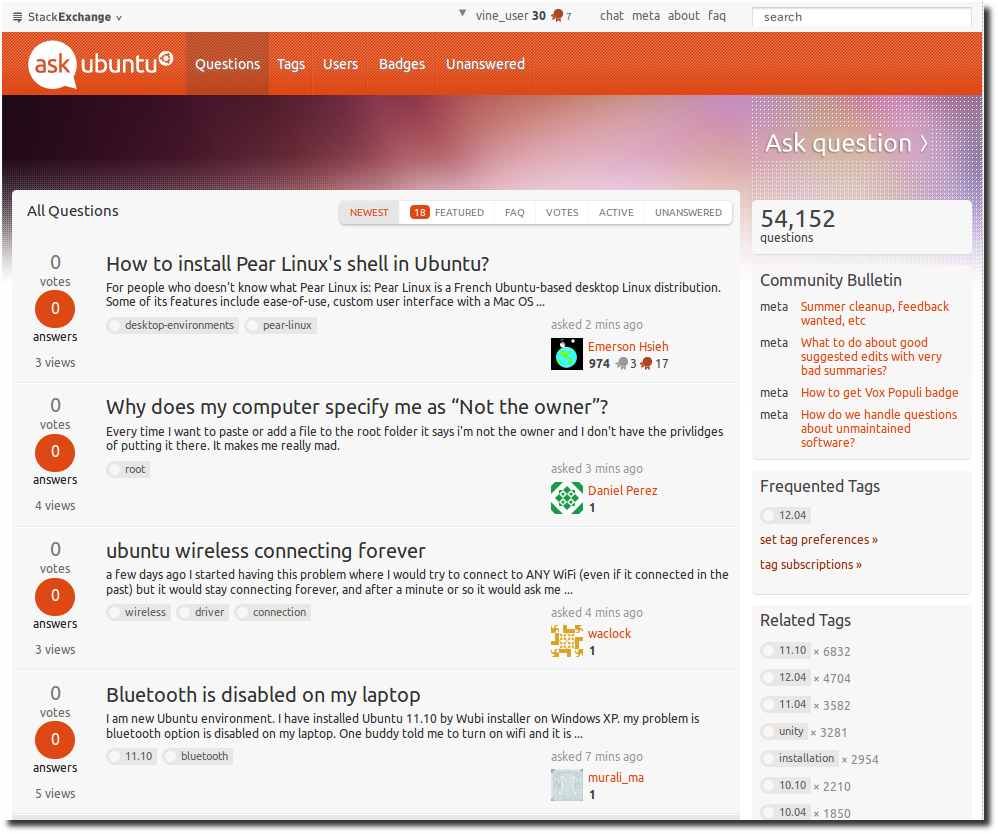The height and width of the screenshot is (834, 998).
Task: Select the FAQ sort tab
Action: point(515,213)
